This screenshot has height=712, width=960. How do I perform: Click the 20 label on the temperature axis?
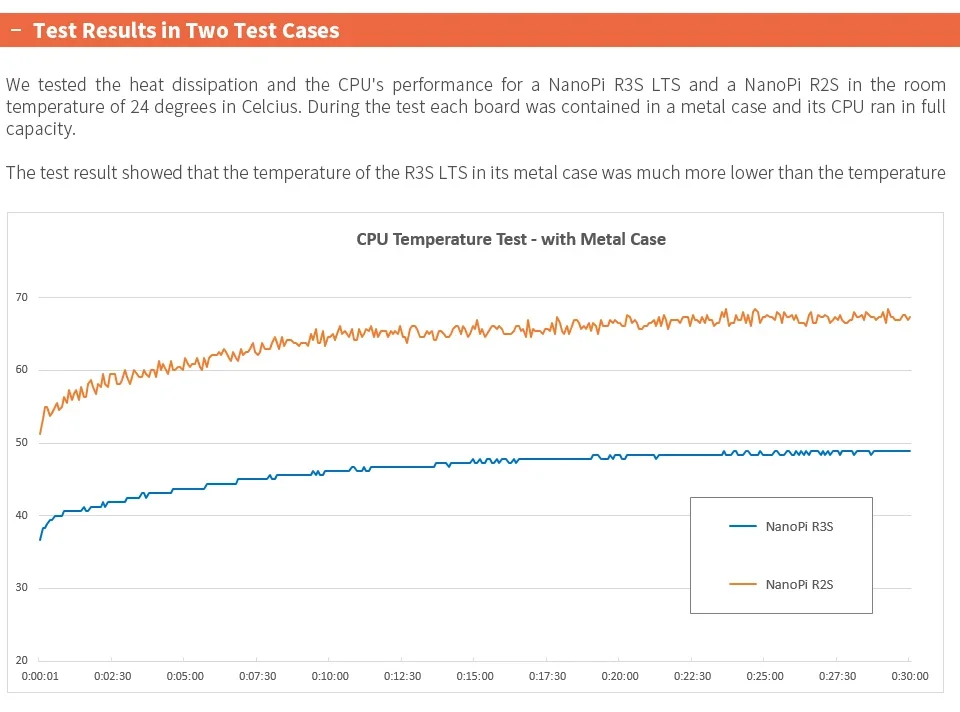pyautogui.click(x=21, y=661)
